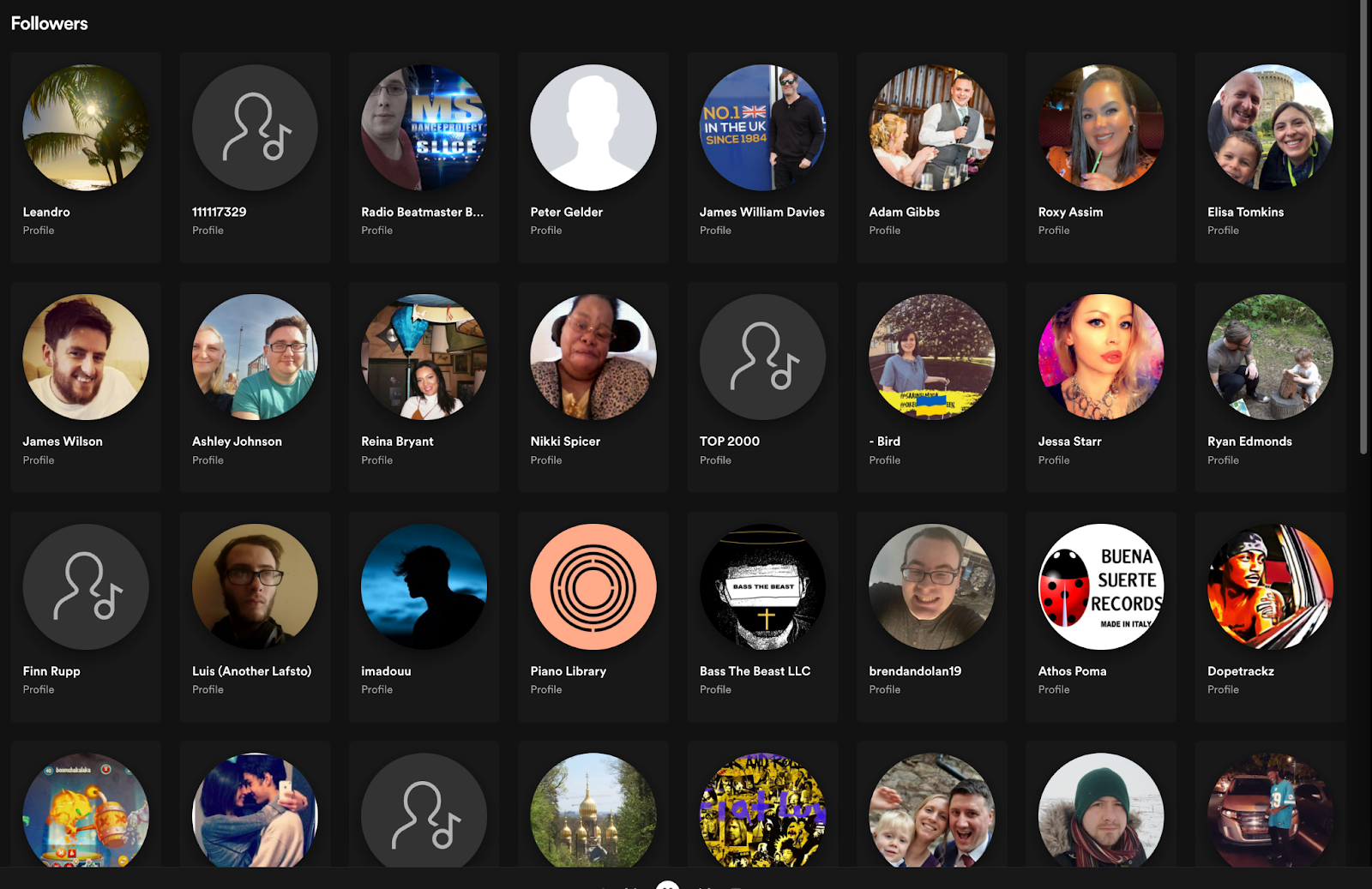Select the Finn Rupp name text
Screen dimensions: 1372x889
pyautogui.click(x=51, y=671)
